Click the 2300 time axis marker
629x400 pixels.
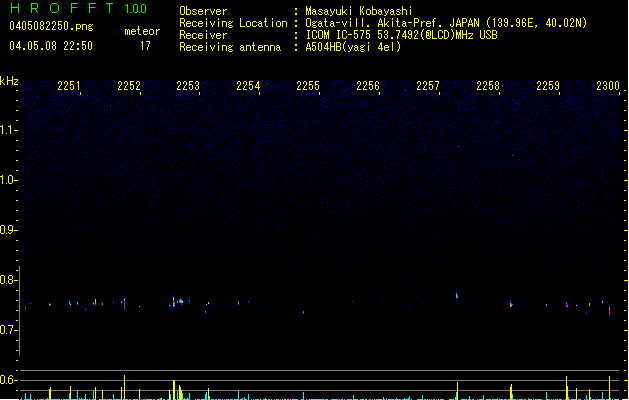(x=608, y=86)
